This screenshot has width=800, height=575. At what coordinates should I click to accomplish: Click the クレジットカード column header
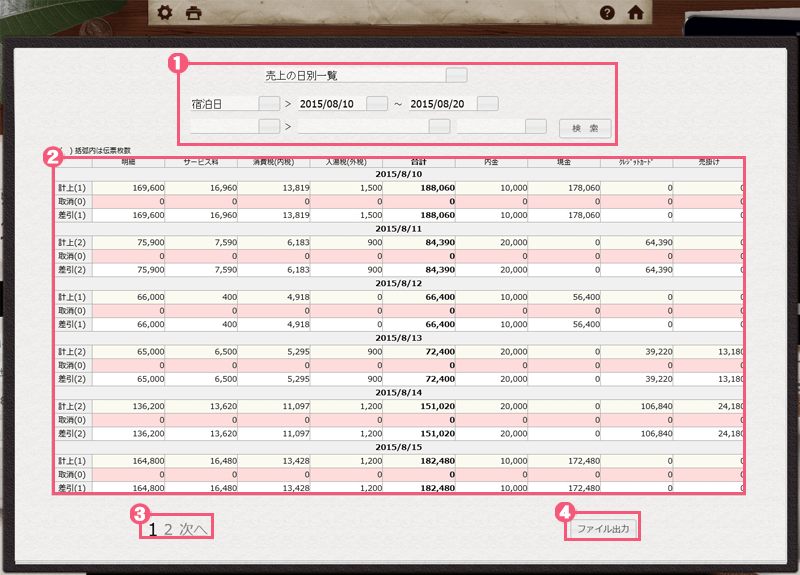(x=636, y=162)
